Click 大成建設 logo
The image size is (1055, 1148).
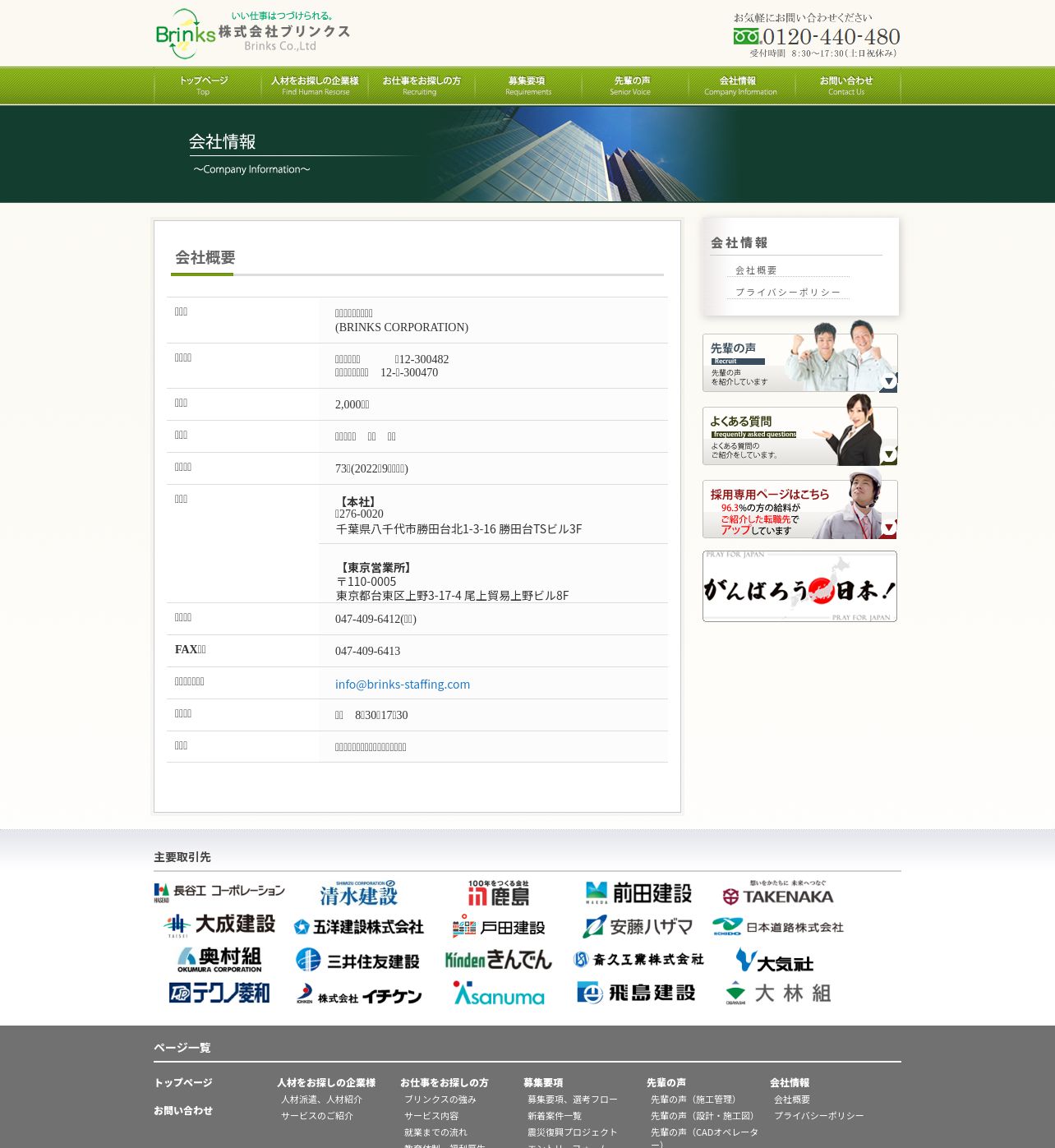[x=219, y=925]
